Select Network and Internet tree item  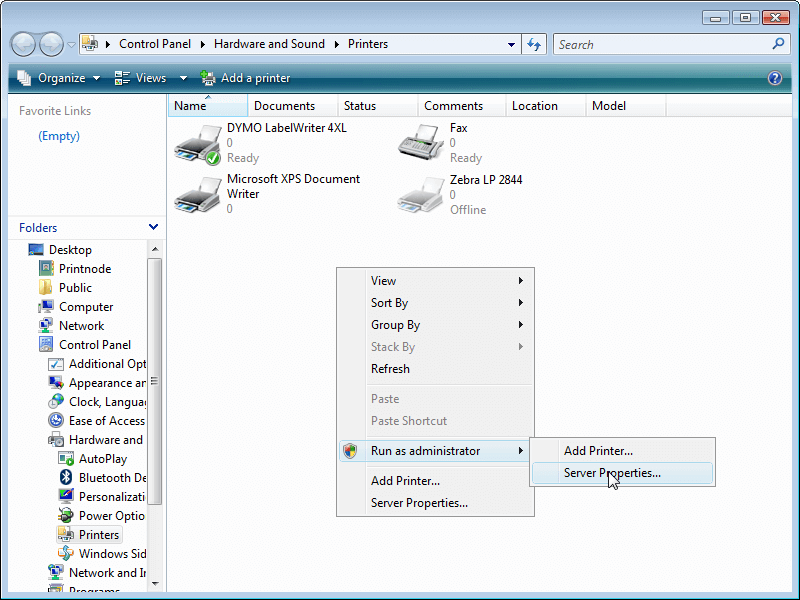pos(96,572)
